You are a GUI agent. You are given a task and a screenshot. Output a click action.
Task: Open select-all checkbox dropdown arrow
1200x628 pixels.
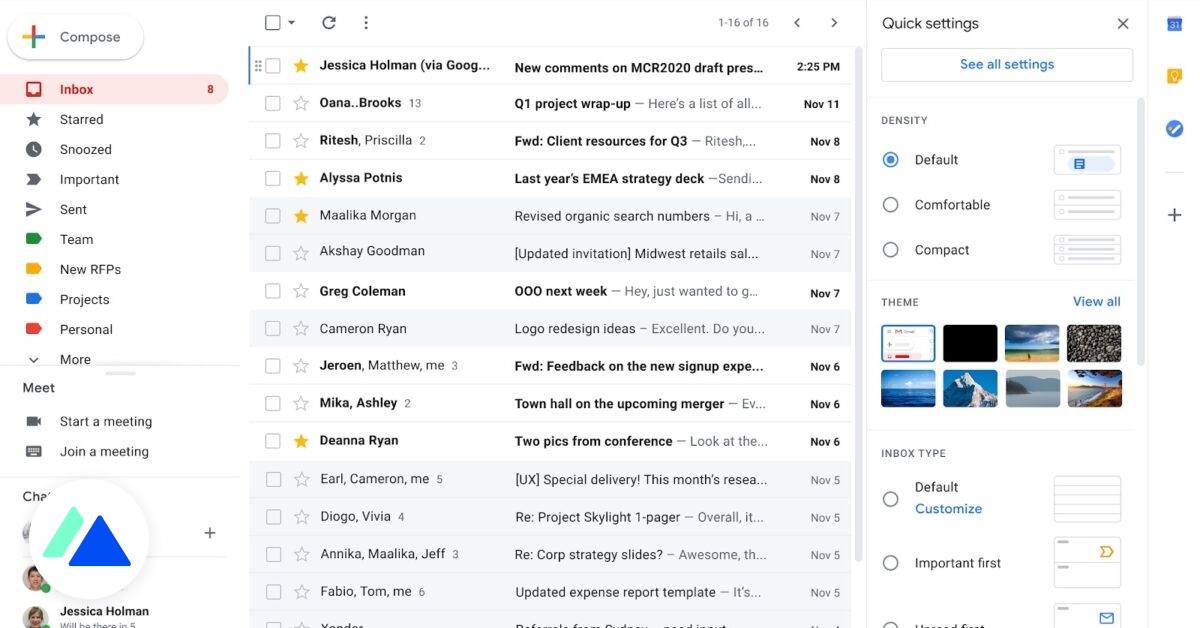[x=291, y=22]
